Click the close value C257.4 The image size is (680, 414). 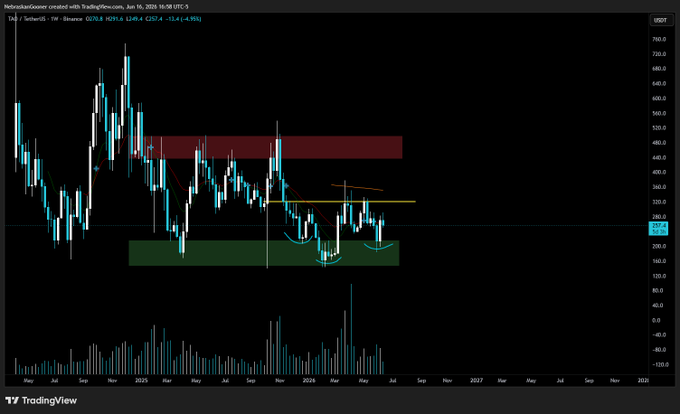(154, 19)
